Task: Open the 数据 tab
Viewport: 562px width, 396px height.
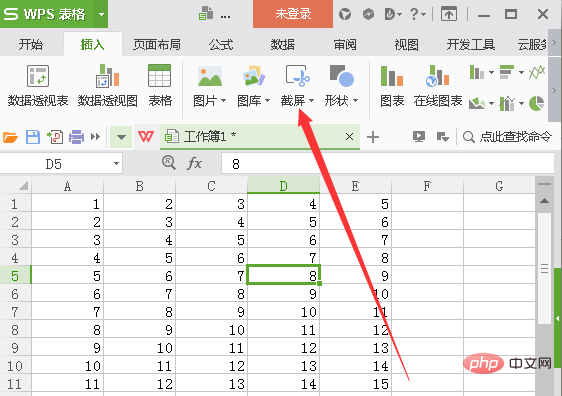Action: click(283, 45)
